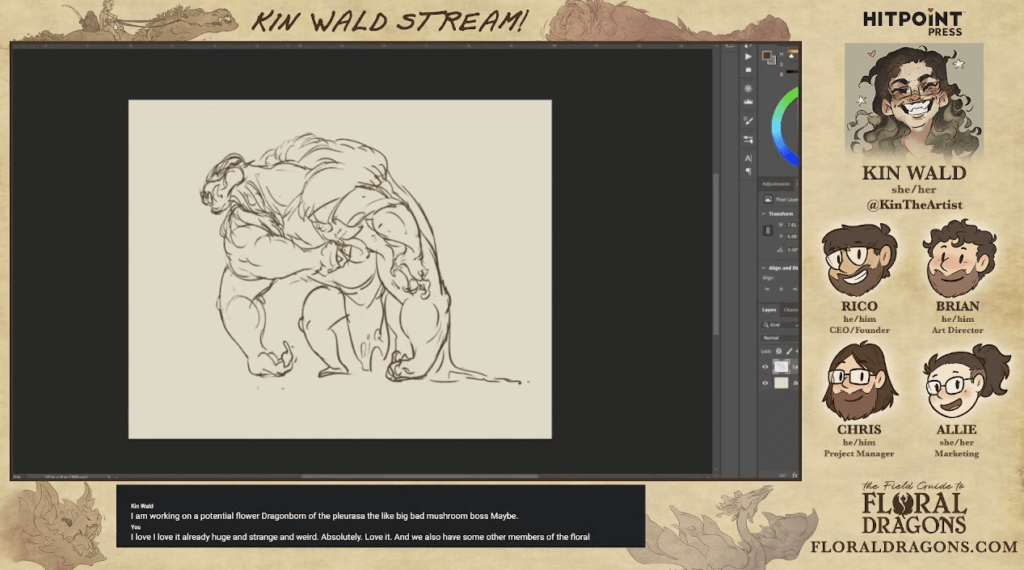Viewport: 1024px width, 570px height.
Task: Switch to the Adjustments tab
Action: [776, 184]
